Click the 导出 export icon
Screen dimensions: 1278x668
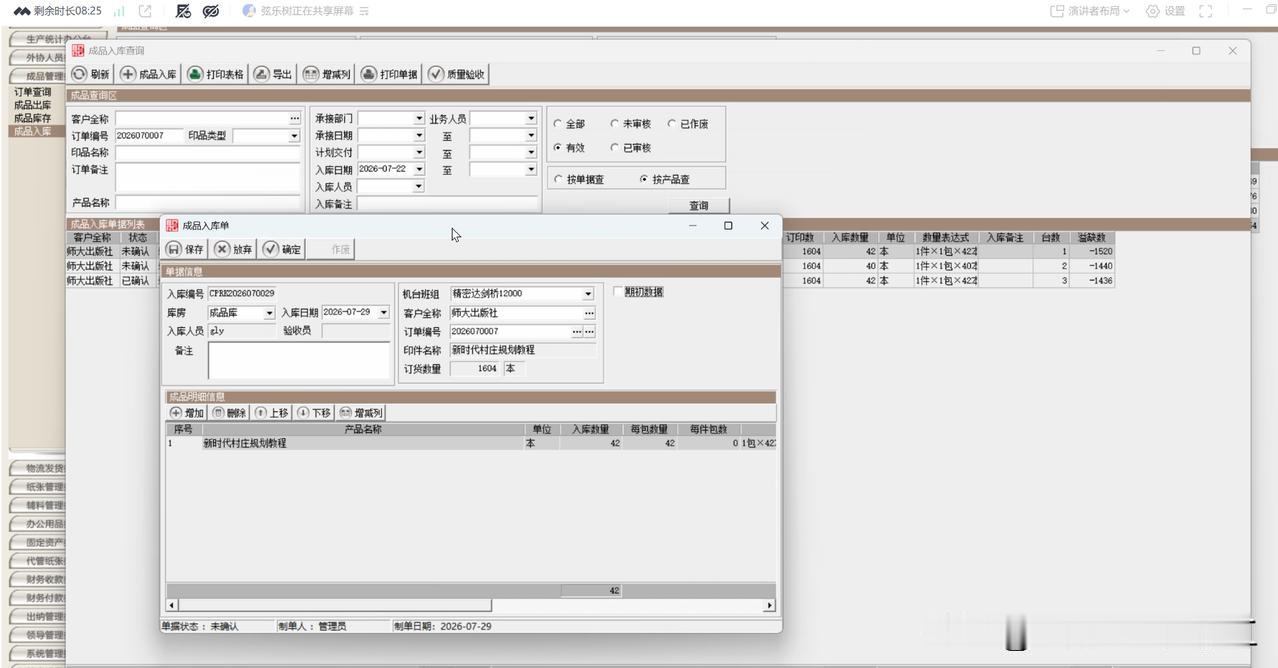coord(261,74)
